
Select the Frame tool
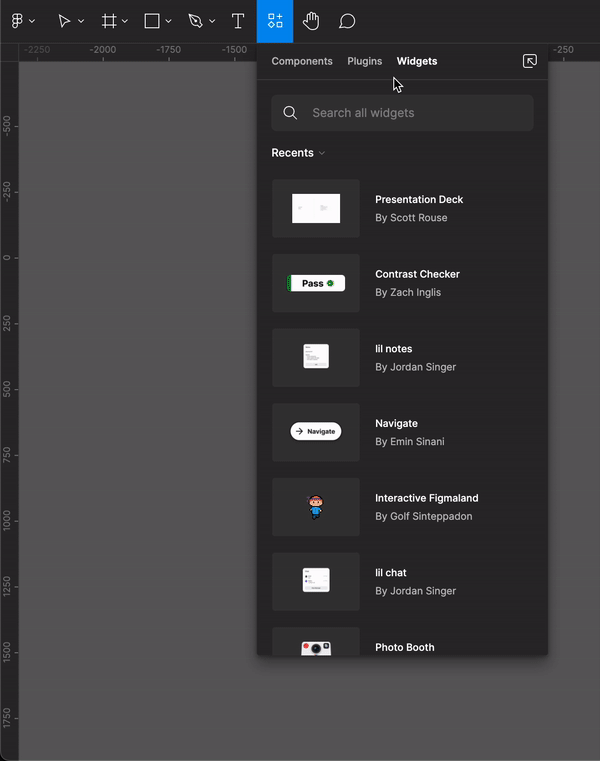tap(109, 21)
